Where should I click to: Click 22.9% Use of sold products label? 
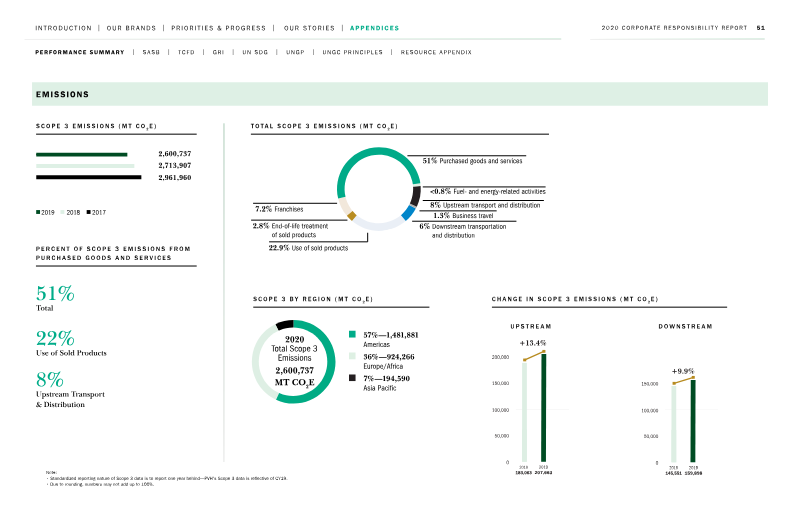[x=308, y=248]
